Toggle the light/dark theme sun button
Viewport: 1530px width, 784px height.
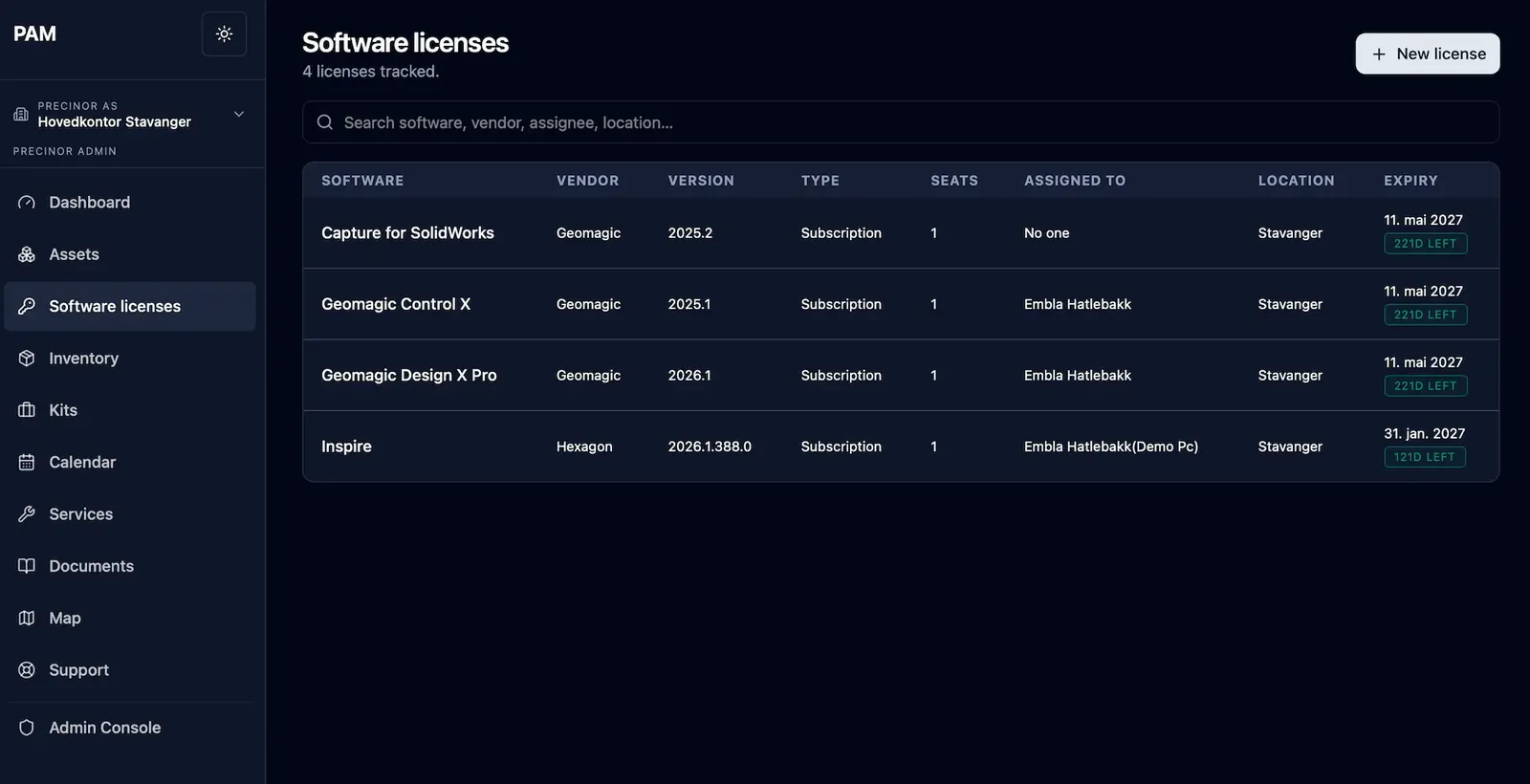224,34
